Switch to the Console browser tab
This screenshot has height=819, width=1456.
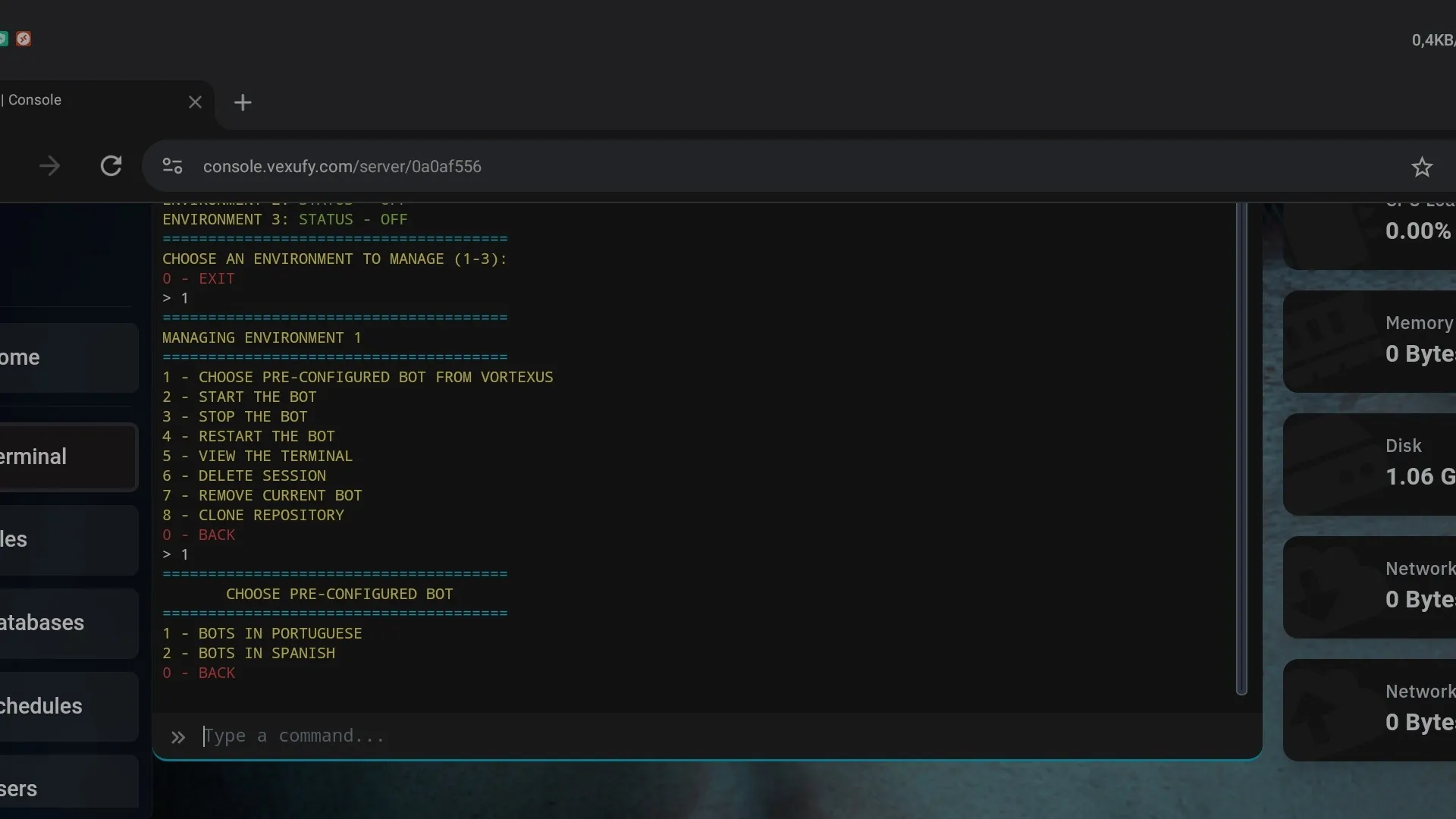coord(76,100)
